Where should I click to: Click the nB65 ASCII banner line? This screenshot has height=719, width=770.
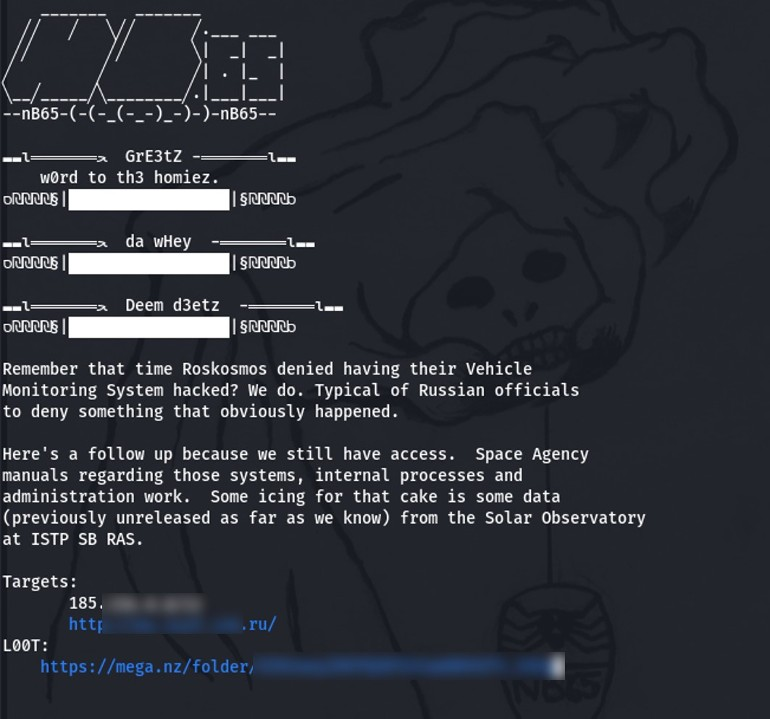click(x=139, y=114)
